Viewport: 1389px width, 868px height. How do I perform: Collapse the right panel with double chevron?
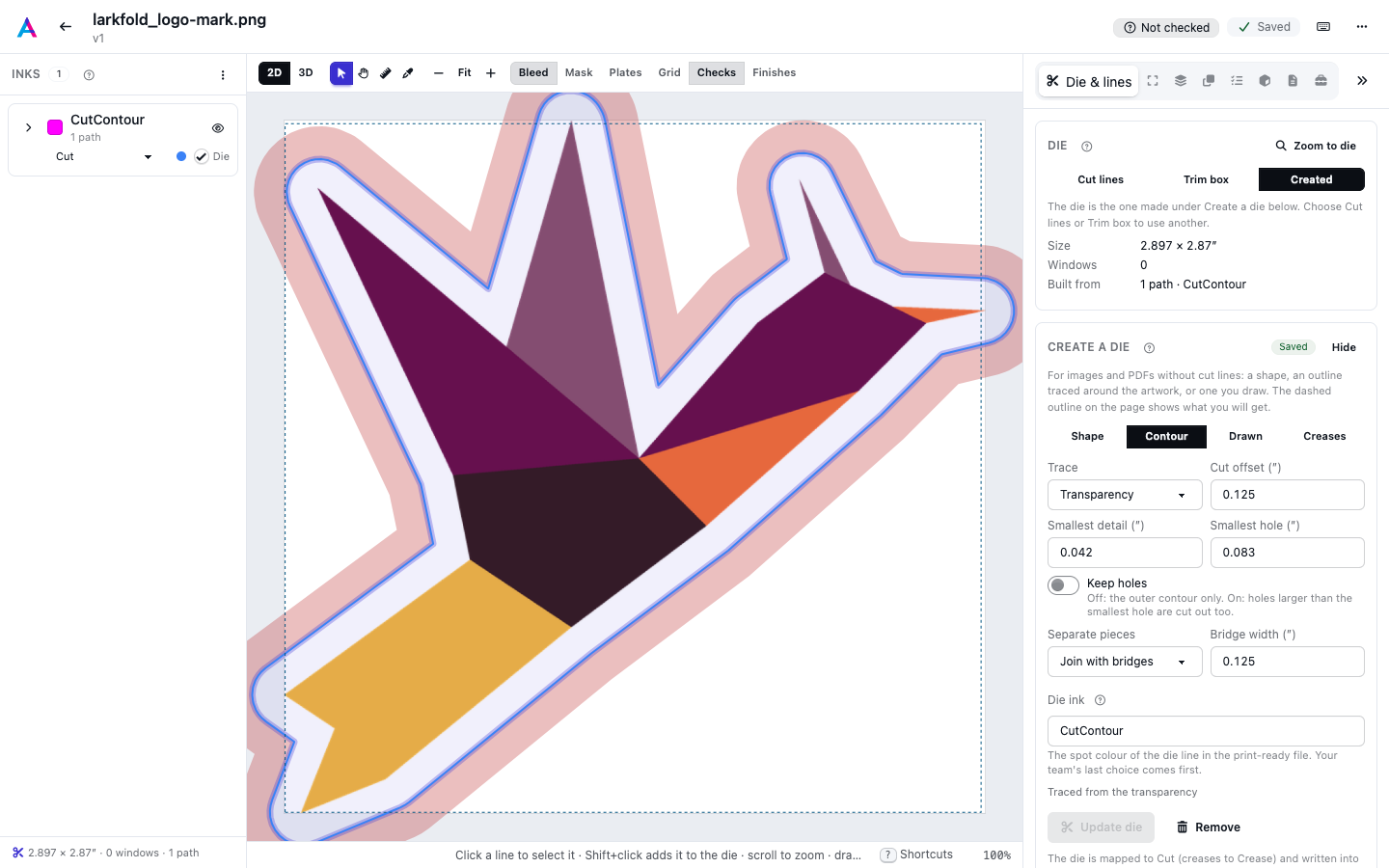[1362, 81]
